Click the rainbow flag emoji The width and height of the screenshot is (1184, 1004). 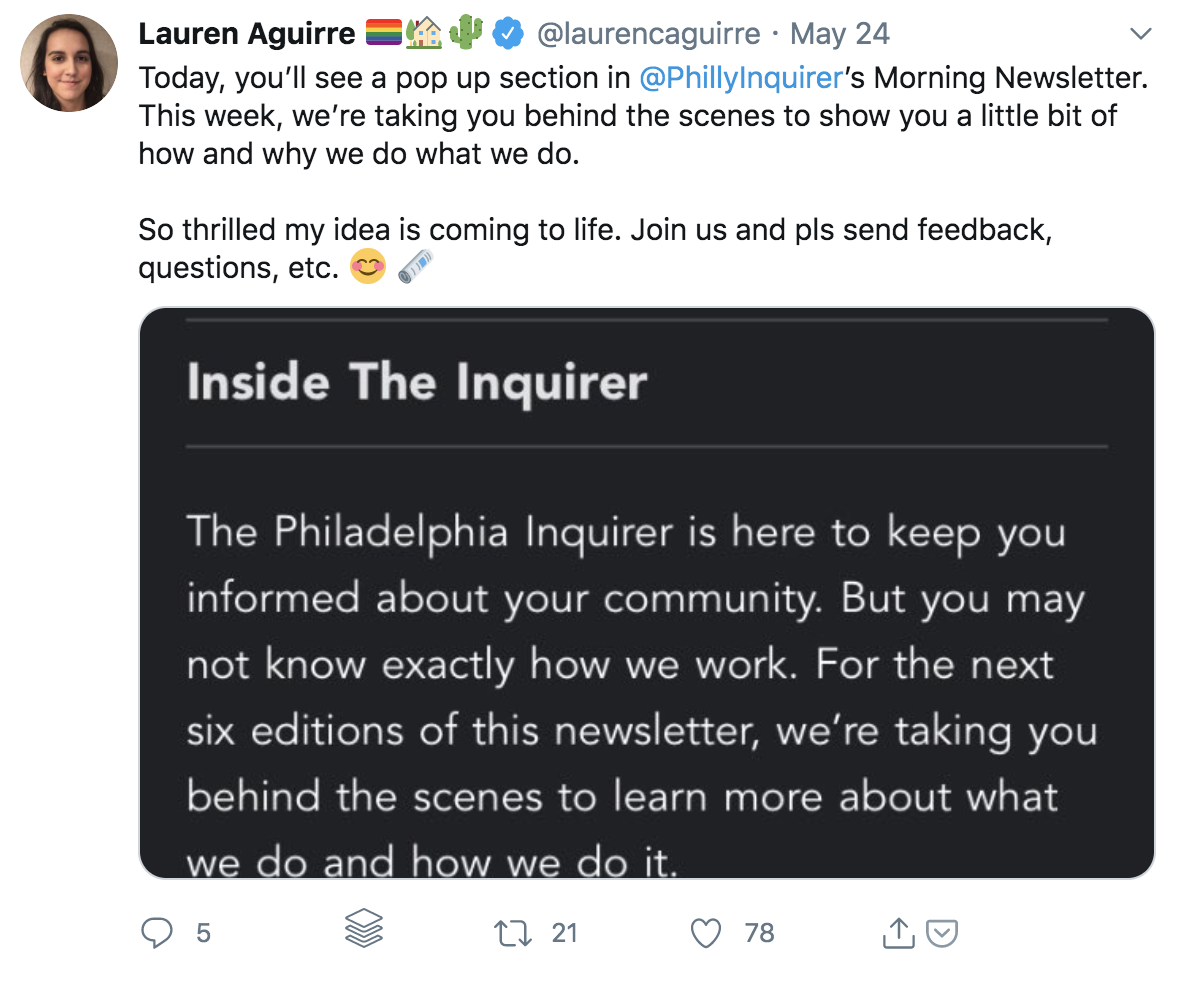click(383, 34)
